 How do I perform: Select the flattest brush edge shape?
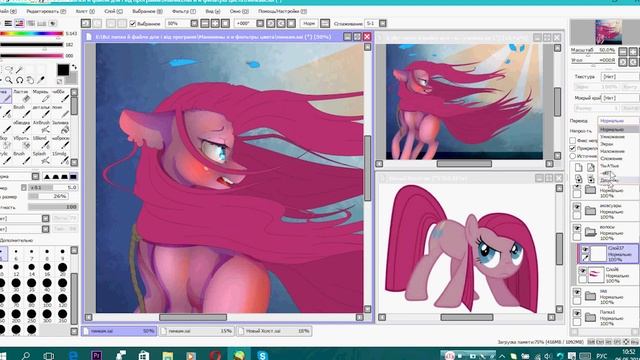point(73,176)
